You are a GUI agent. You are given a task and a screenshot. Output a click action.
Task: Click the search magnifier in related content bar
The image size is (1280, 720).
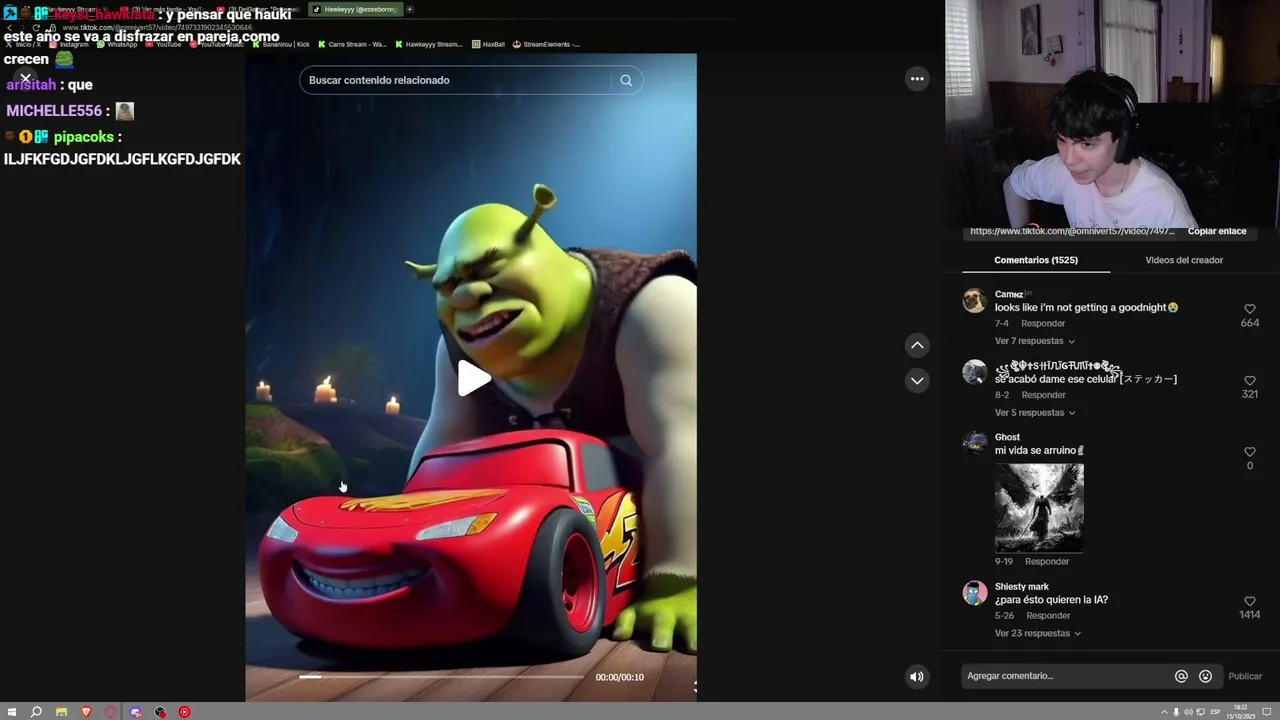coord(626,80)
